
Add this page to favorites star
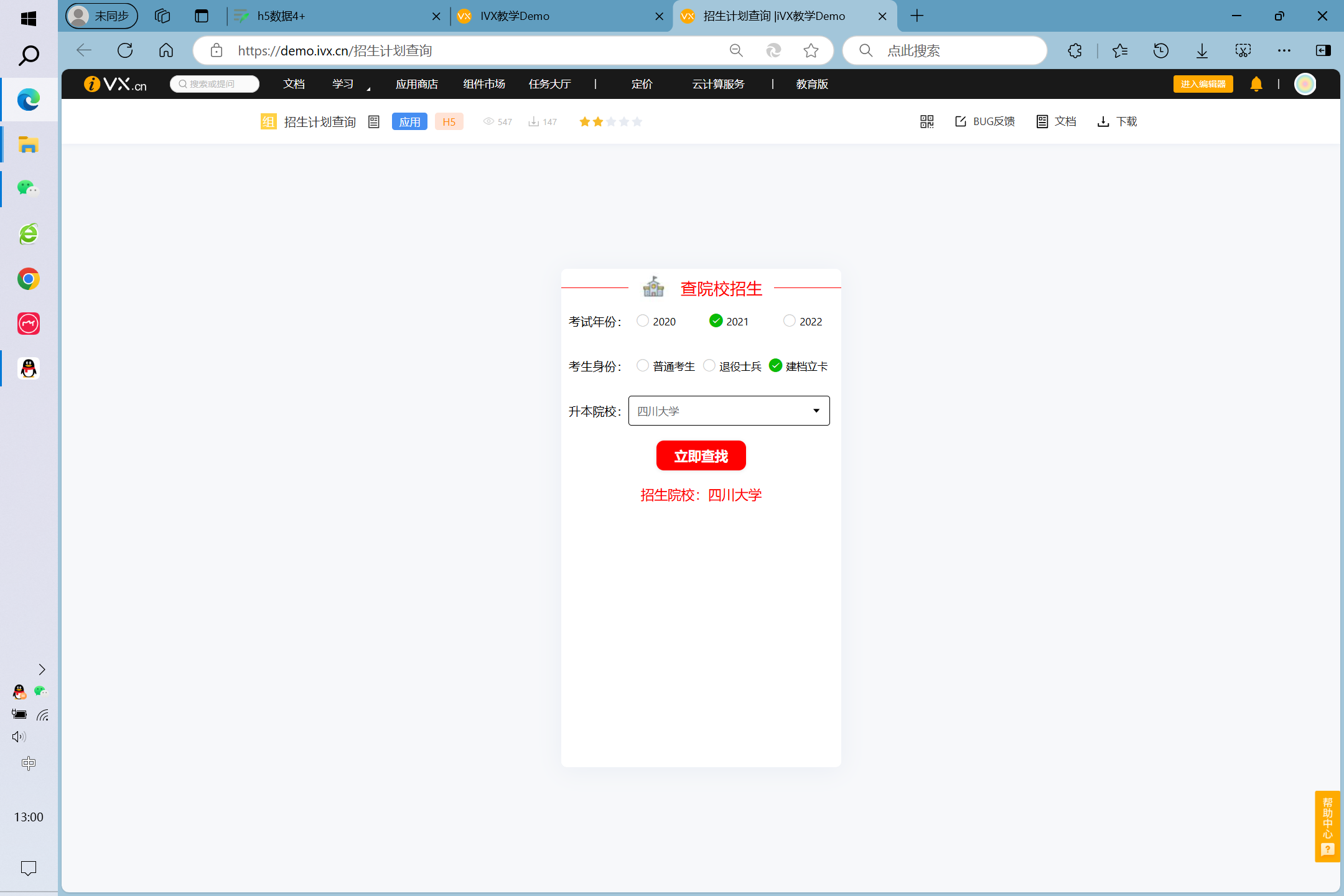(811, 50)
